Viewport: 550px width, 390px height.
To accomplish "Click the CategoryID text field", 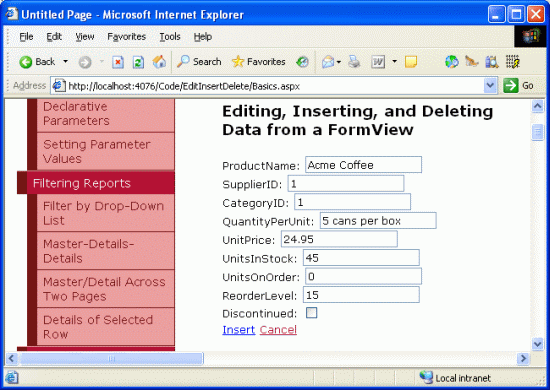I will pos(353,202).
